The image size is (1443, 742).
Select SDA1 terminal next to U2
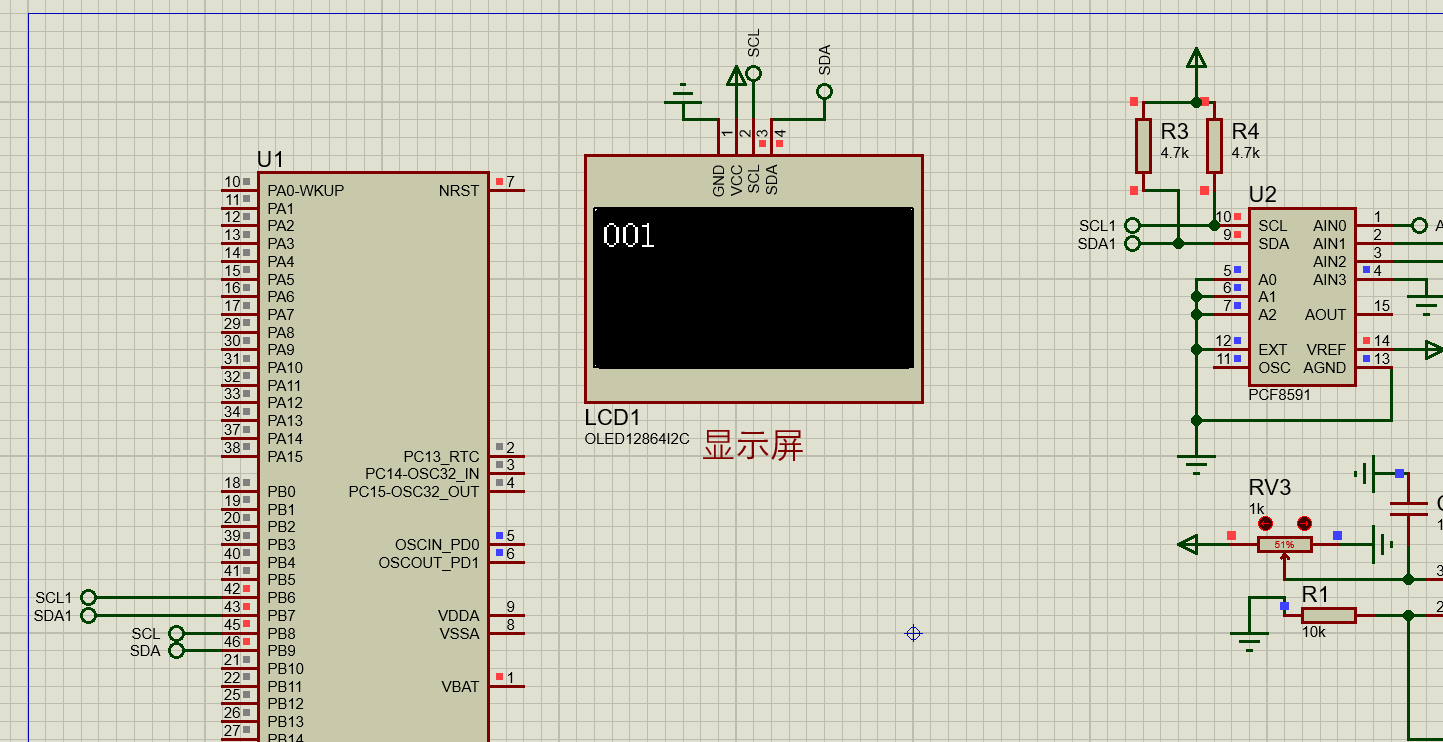[1133, 243]
